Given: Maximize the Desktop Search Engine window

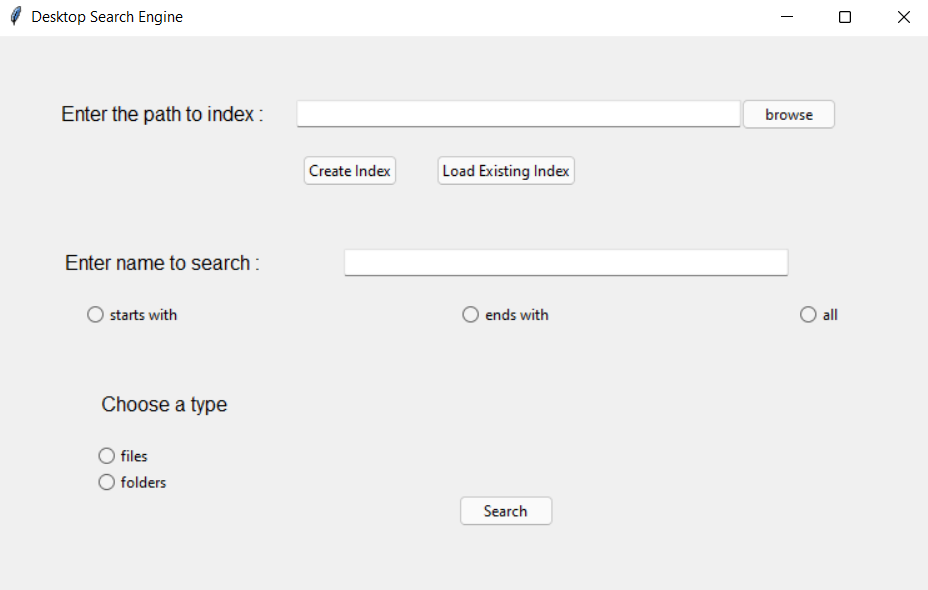Looking at the screenshot, I should click(x=845, y=17).
